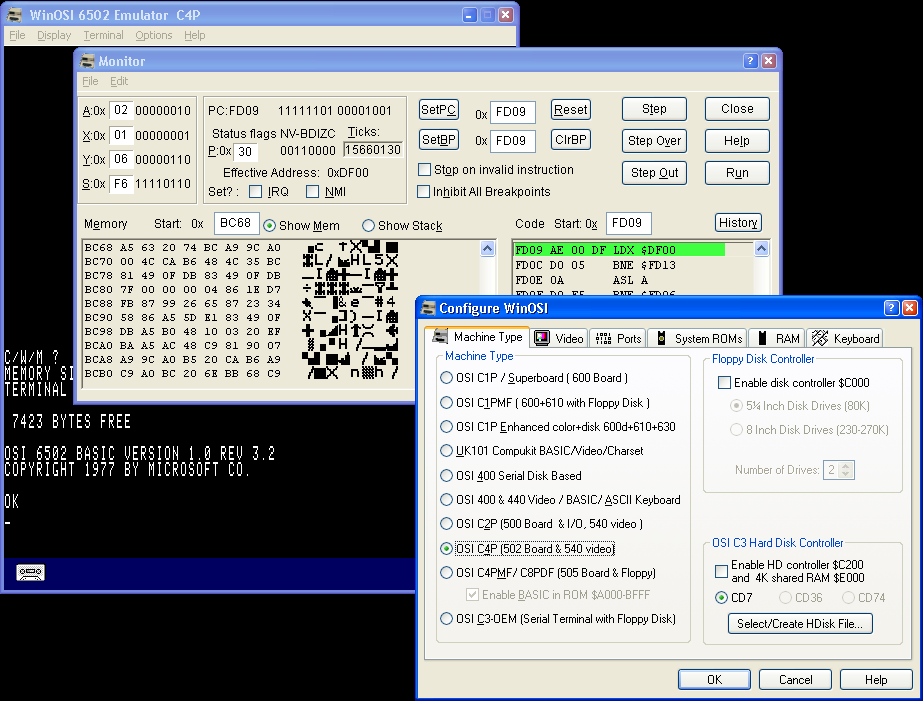Check the NMI set checkbox
This screenshot has width=923, height=701.
point(313,192)
